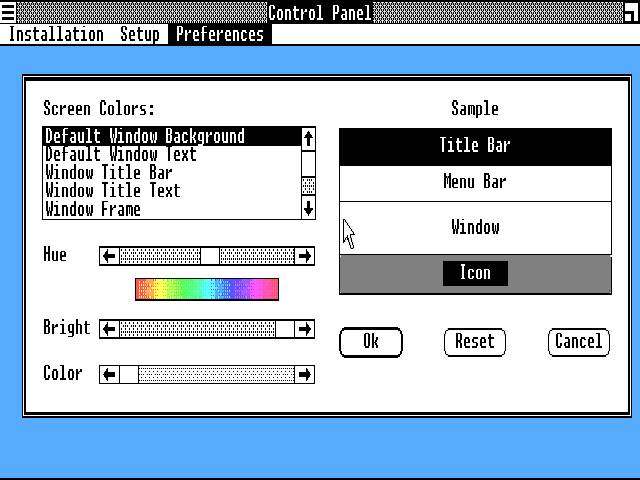Select Default Window Text in list
This screenshot has width=640, height=480.
point(172,155)
